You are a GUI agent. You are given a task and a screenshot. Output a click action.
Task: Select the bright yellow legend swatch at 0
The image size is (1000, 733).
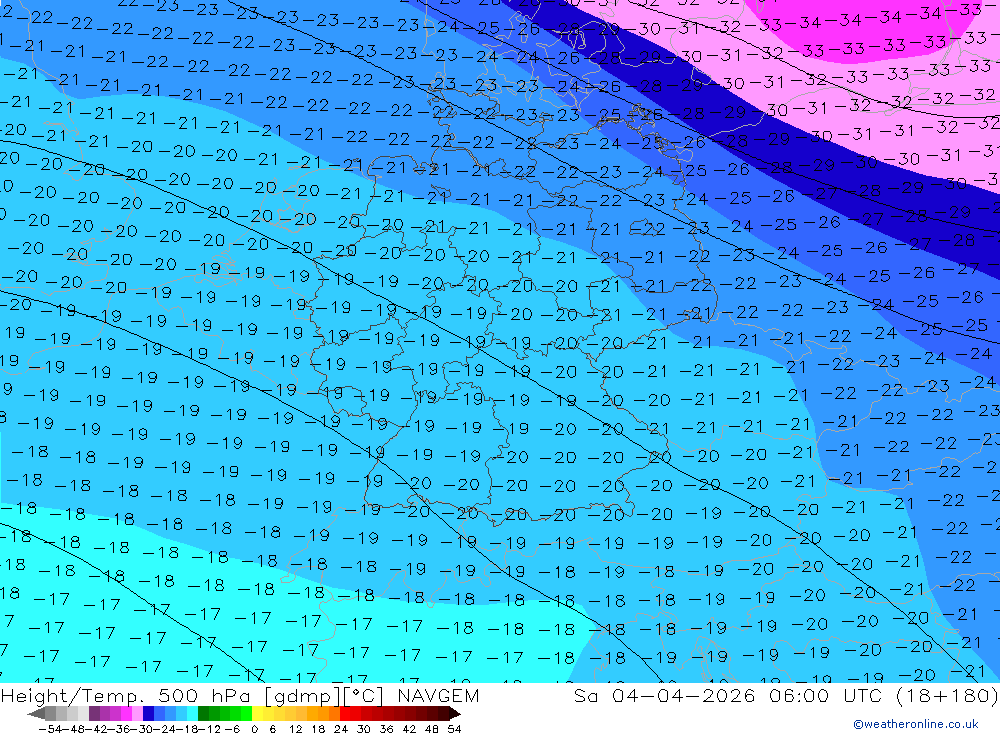[x=258, y=713]
